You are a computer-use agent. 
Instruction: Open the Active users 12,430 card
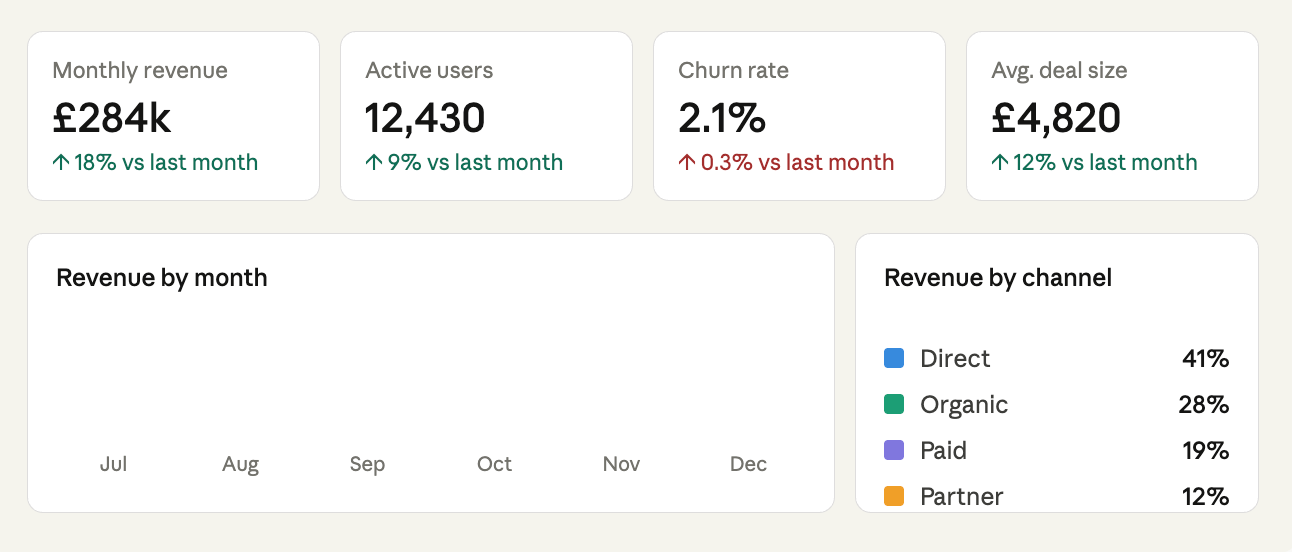[x=486, y=116]
